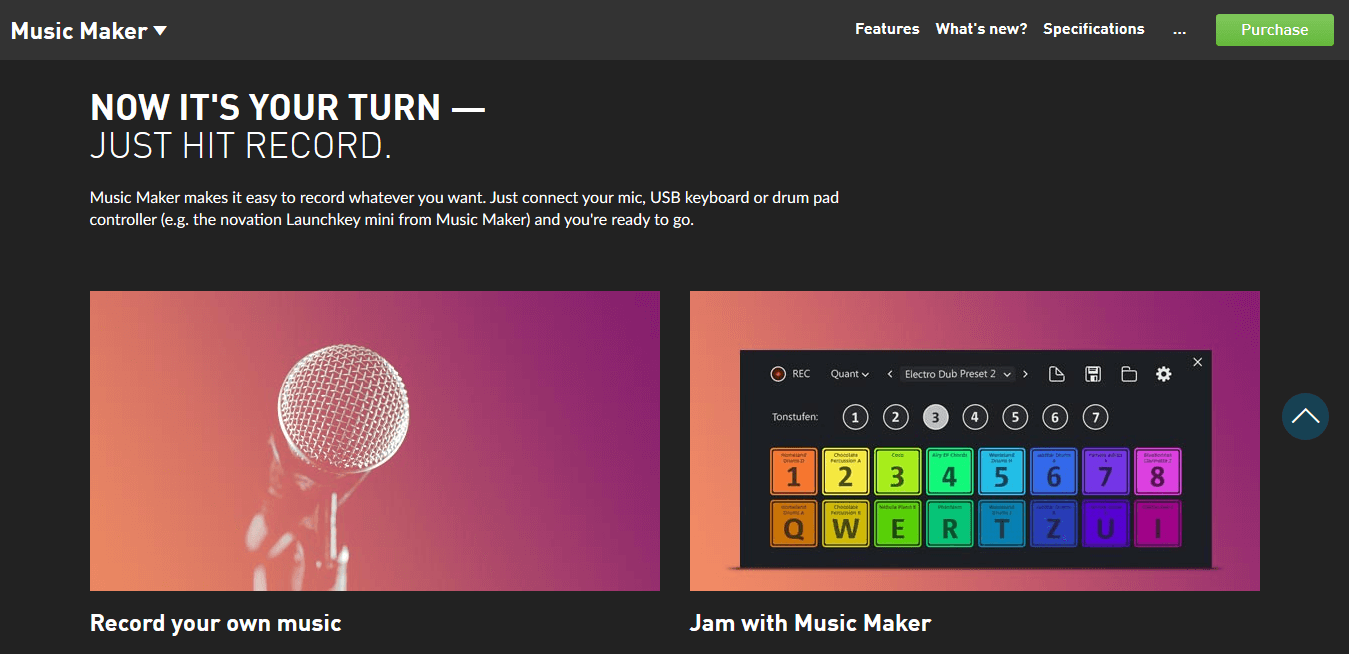Click the "Jam with Music Maker" heading
Image resolution: width=1349 pixels, height=654 pixels.
click(810, 624)
